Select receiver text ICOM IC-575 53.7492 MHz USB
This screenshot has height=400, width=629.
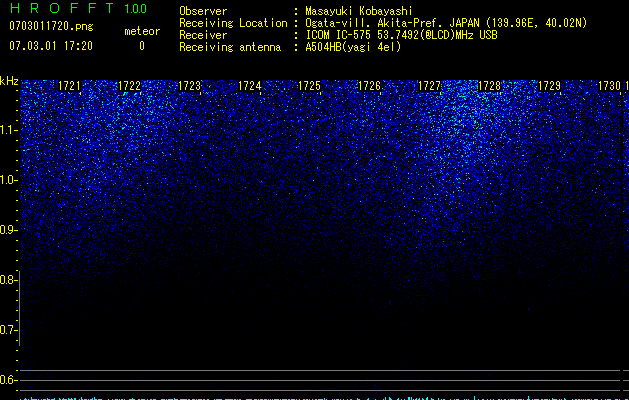point(401,35)
